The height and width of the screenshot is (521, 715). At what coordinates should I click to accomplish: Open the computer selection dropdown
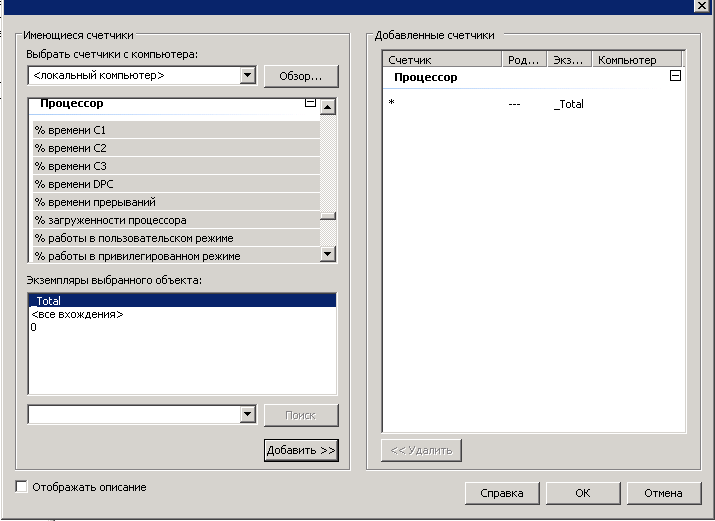(247, 76)
